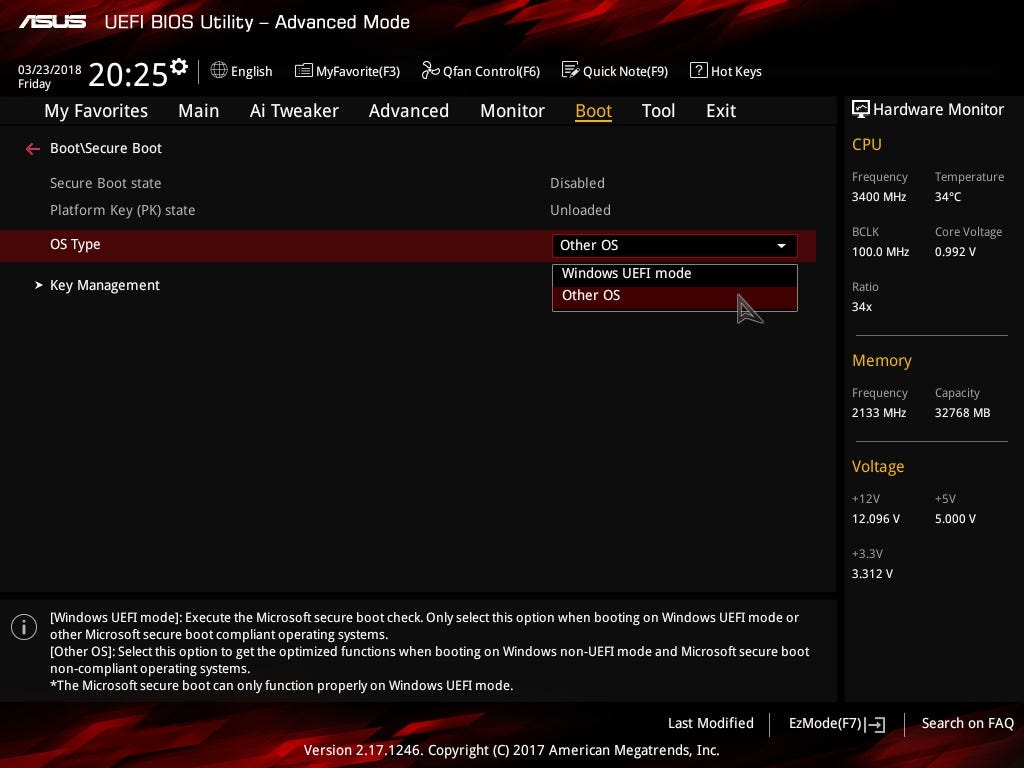1024x768 pixels.
Task: Open the Advanced tab
Action: pyautogui.click(x=409, y=111)
